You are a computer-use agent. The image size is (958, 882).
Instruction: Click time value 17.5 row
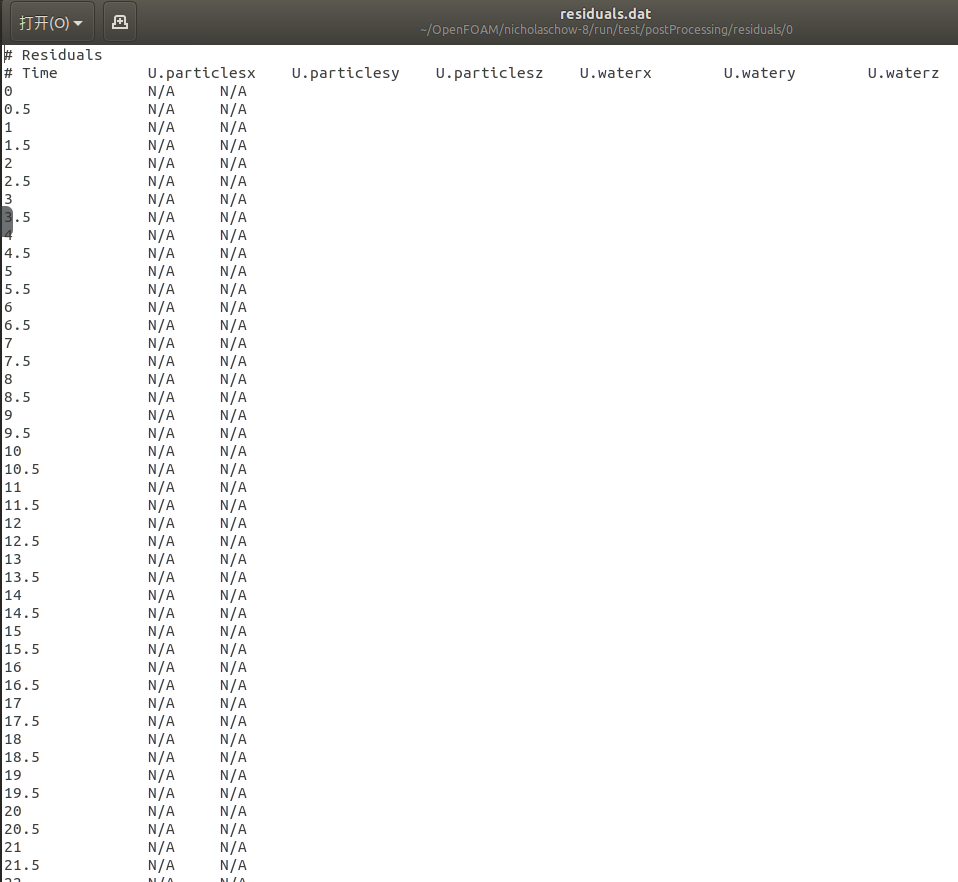pos(22,722)
